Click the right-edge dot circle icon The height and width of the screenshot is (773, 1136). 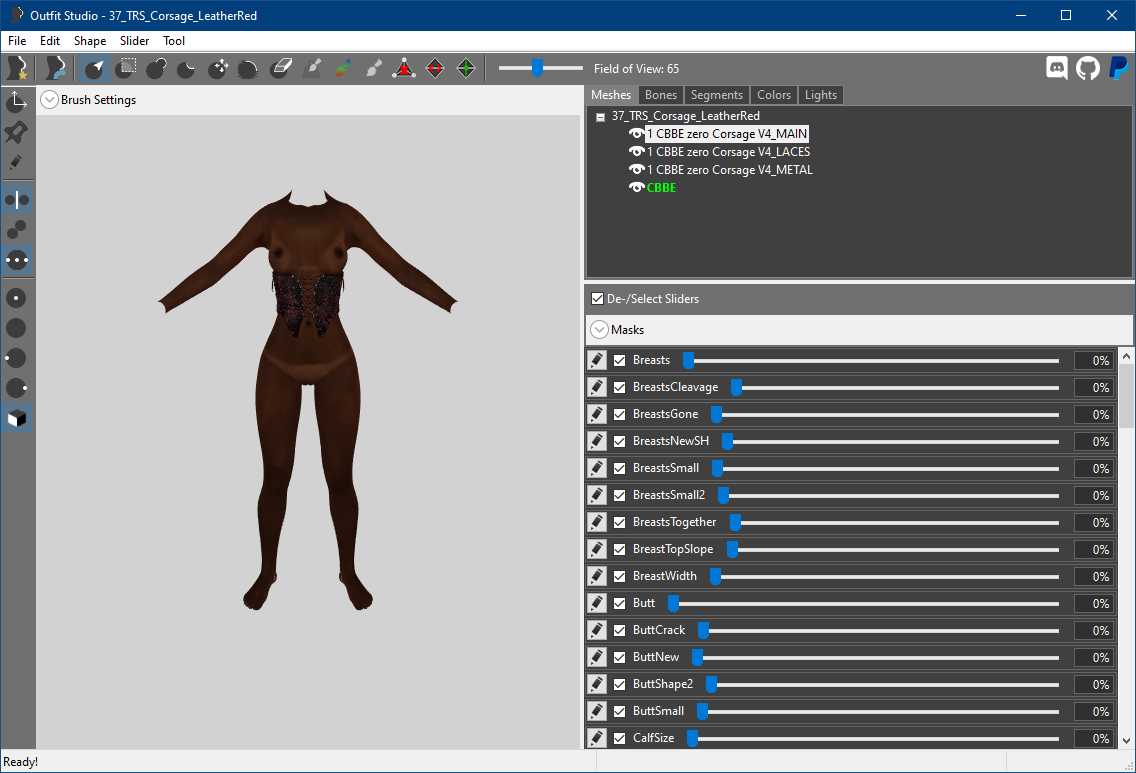click(x=17, y=388)
